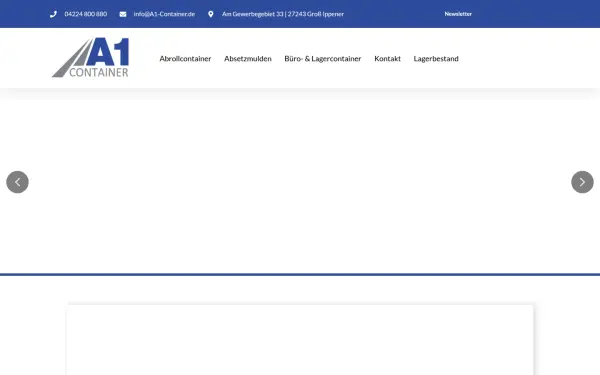Viewport: 600px width, 375px height.
Task: Open the Abrollcontainer menu item
Action: point(185,59)
